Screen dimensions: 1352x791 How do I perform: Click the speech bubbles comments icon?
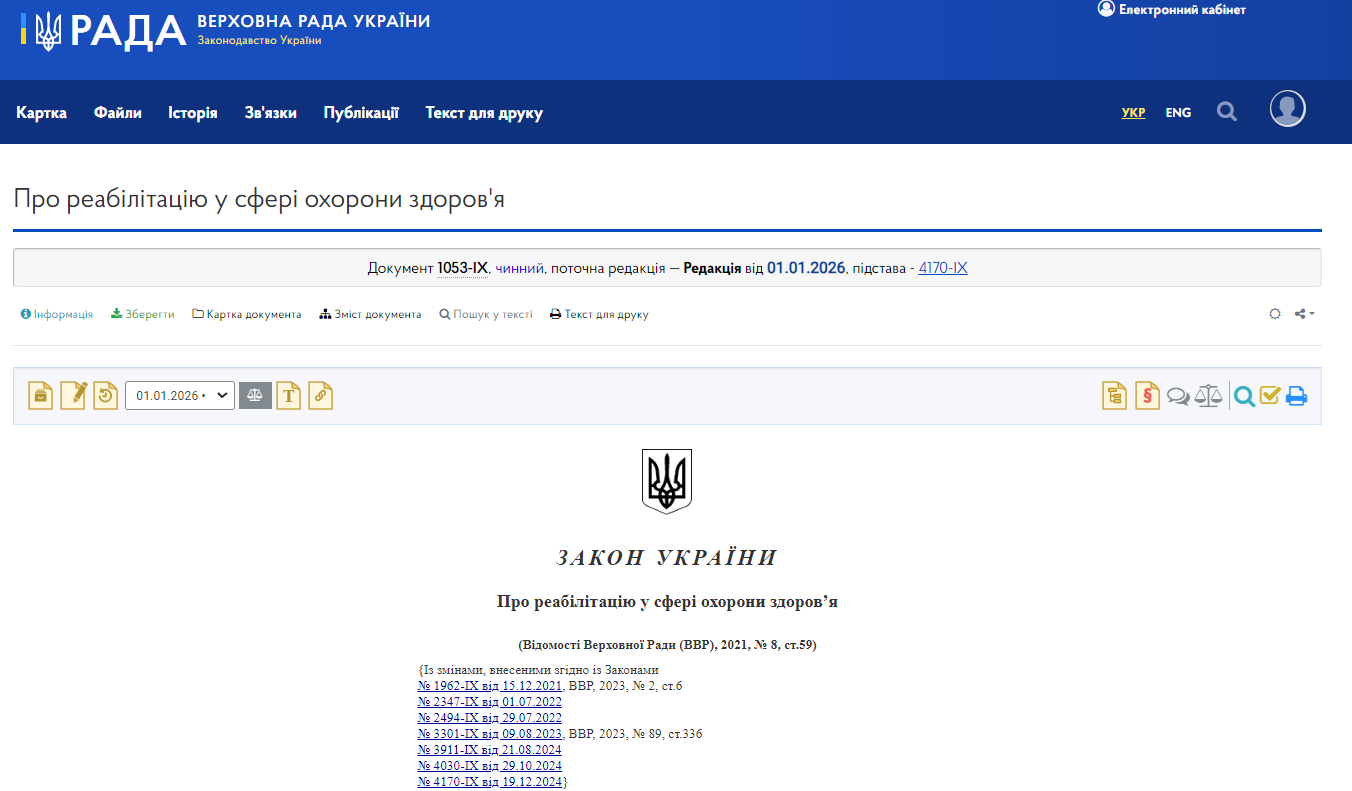point(1179,397)
